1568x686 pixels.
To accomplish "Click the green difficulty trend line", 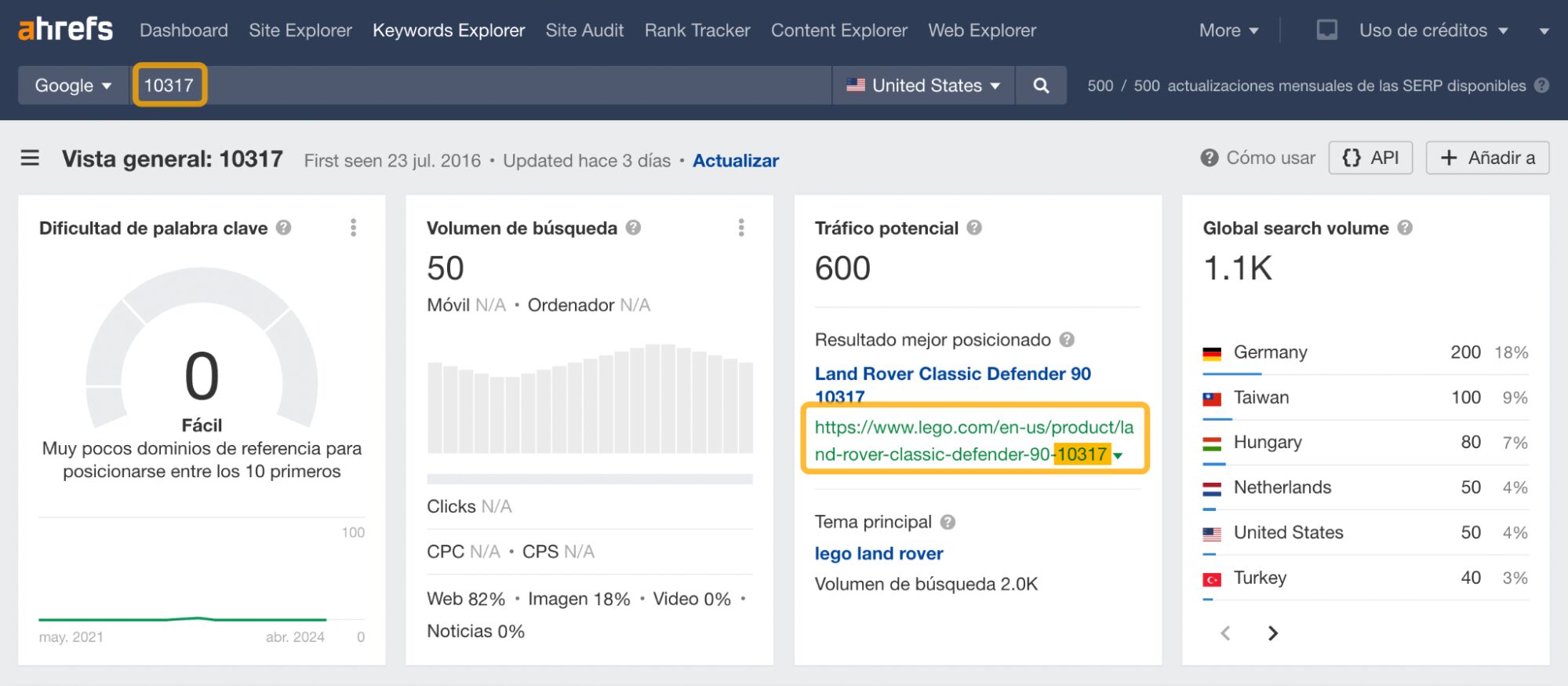I will click(182, 619).
